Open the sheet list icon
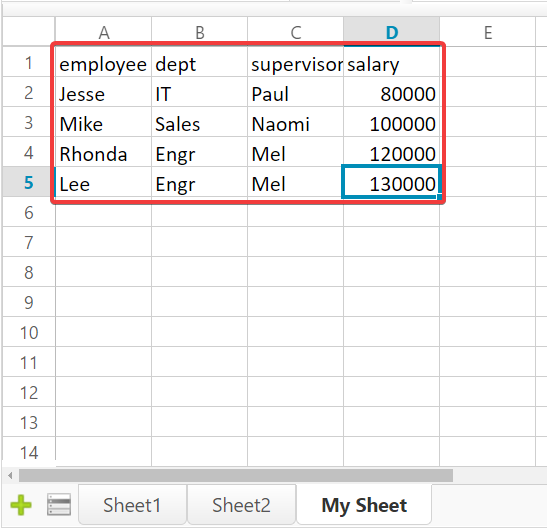This screenshot has height=529, width=547. [x=59, y=505]
